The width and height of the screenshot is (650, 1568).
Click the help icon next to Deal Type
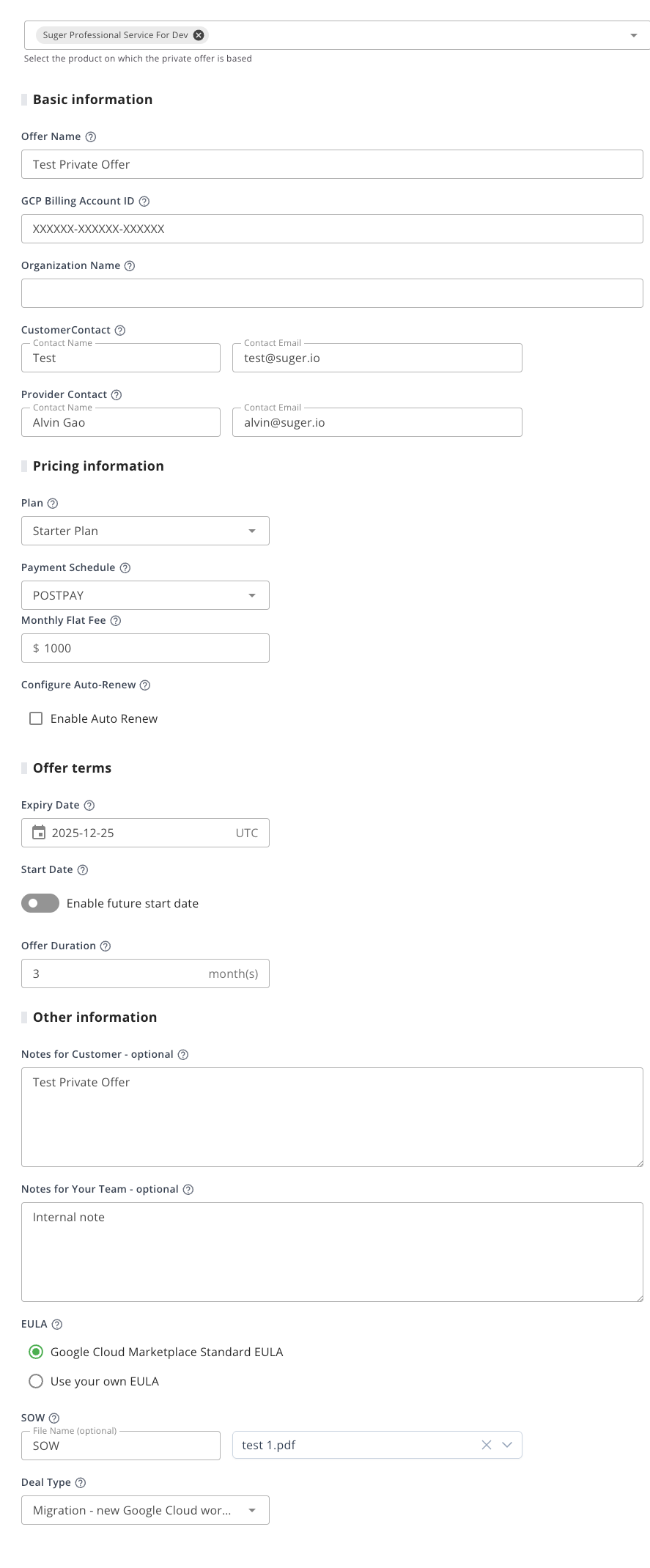[83, 1481]
